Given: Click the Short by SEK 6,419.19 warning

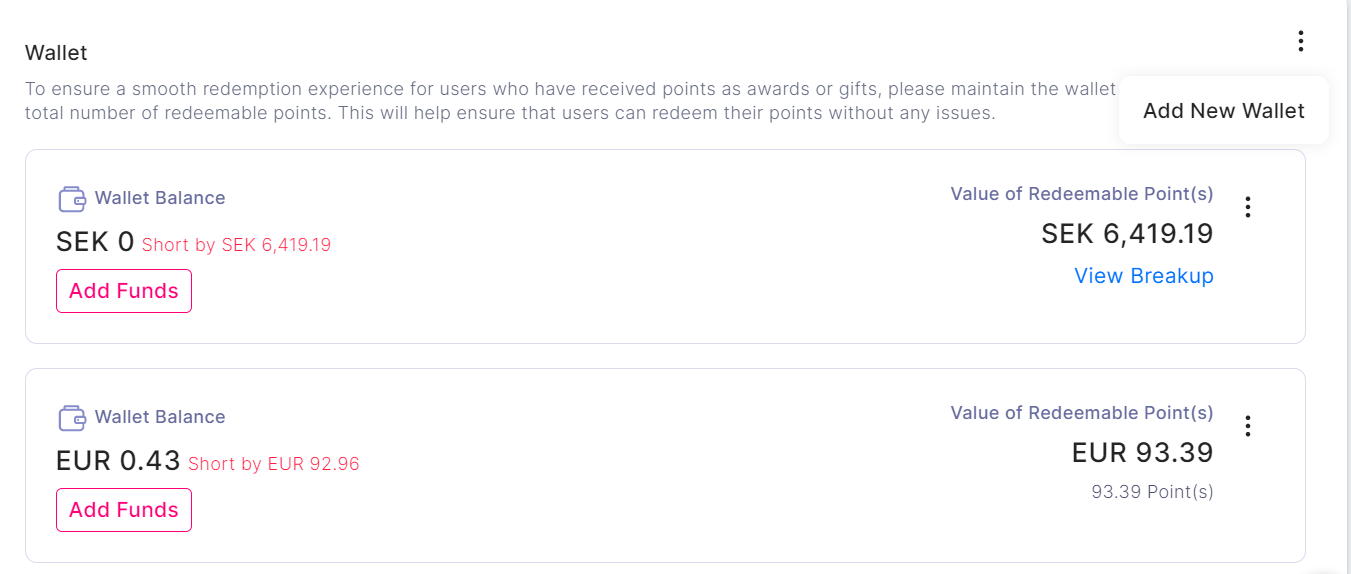Looking at the screenshot, I should [x=236, y=245].
